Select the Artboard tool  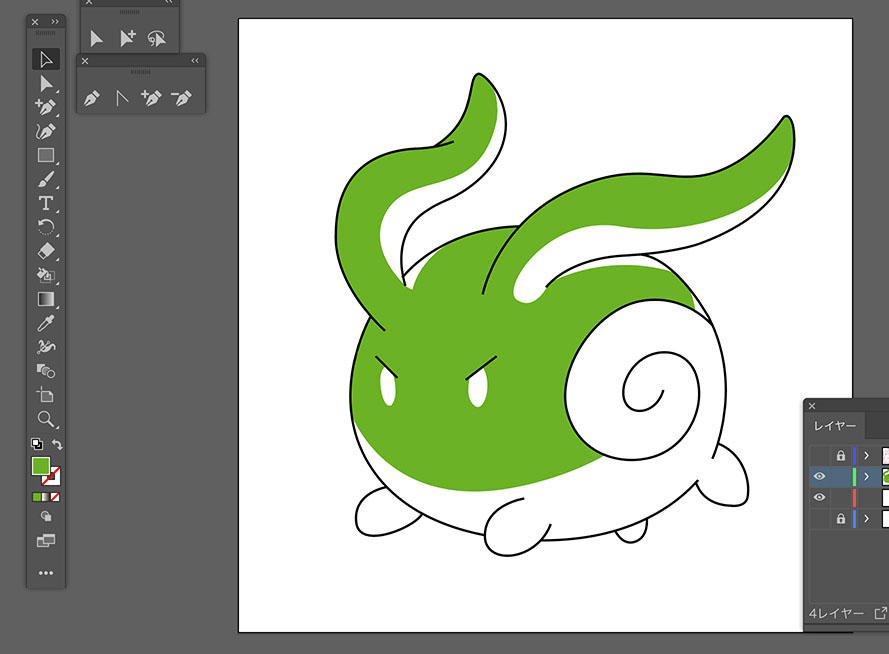[46, 395]
